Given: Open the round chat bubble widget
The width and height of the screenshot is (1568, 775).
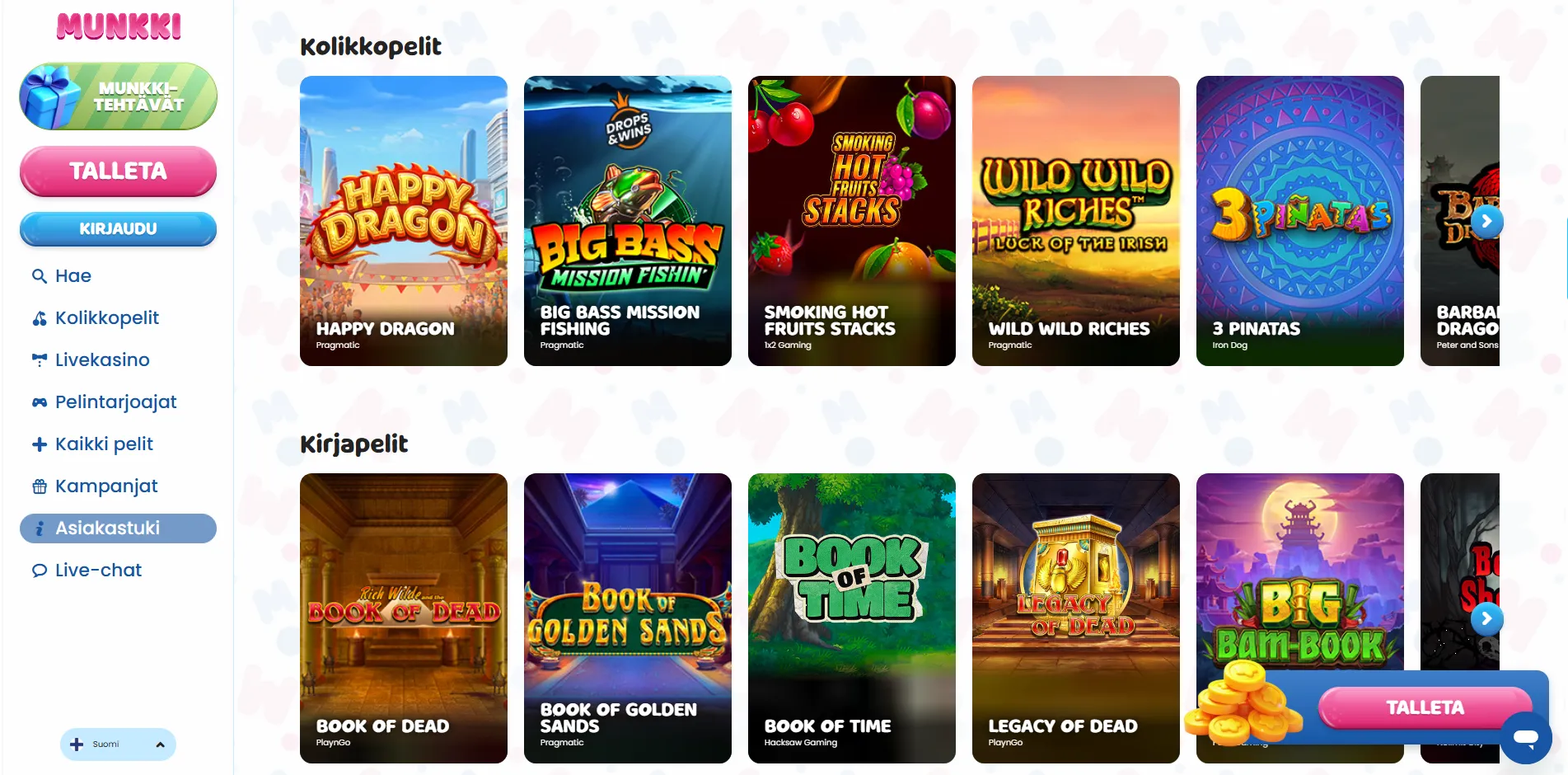Looking at the screenshot, I should [x=1526, y=737].
